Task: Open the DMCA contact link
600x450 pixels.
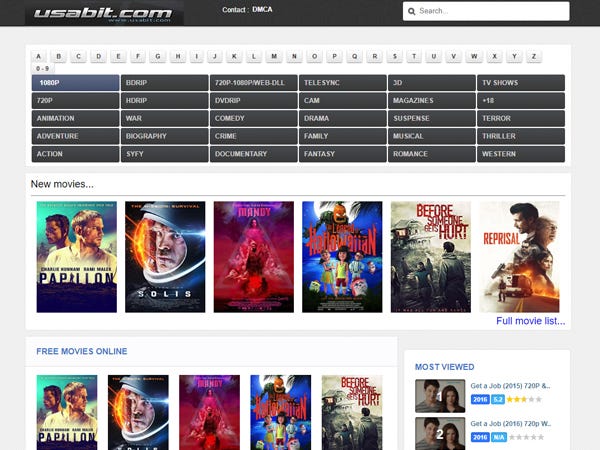Action: (x=262, y=10)
